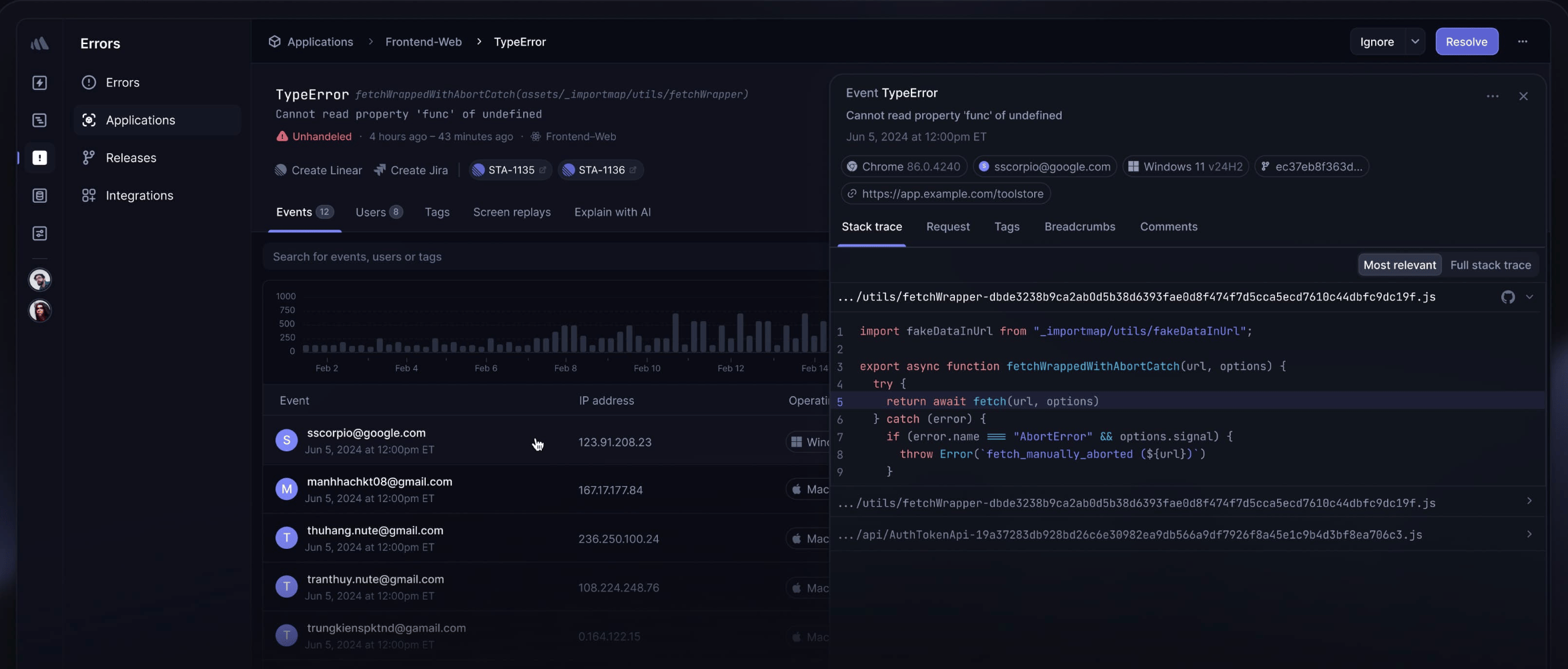Click the warning icon next to Unhandeled status
Image resolution: width=1568 pixels, height=669 pixels.
point(281,136)
